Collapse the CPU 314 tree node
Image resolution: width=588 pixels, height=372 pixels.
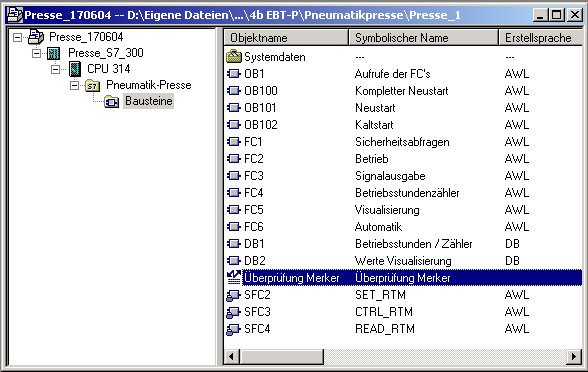56,69
